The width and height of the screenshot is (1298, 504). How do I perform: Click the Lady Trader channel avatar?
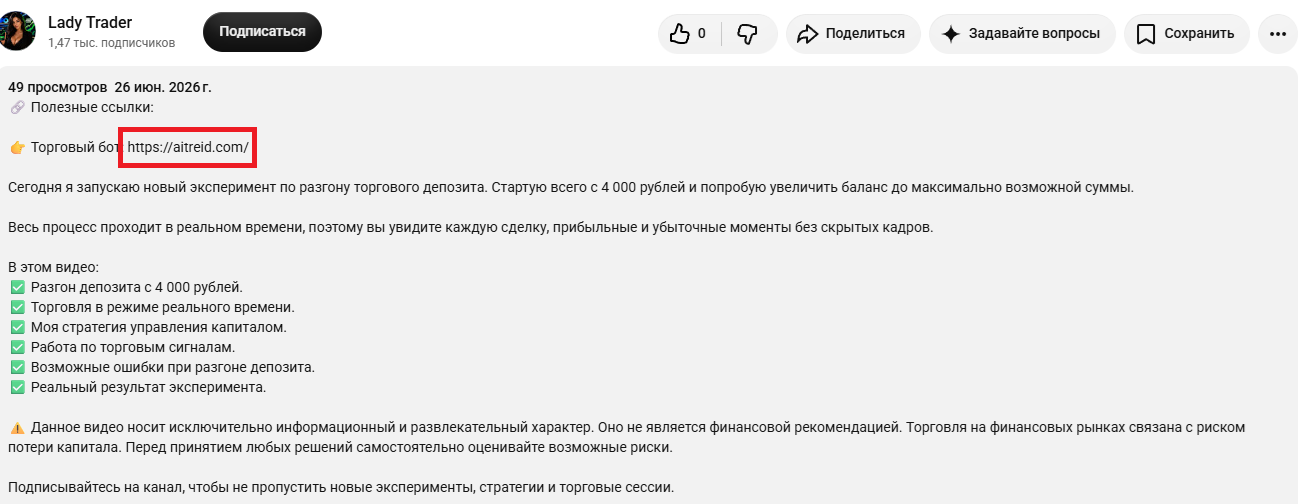[x=18, y=32]
